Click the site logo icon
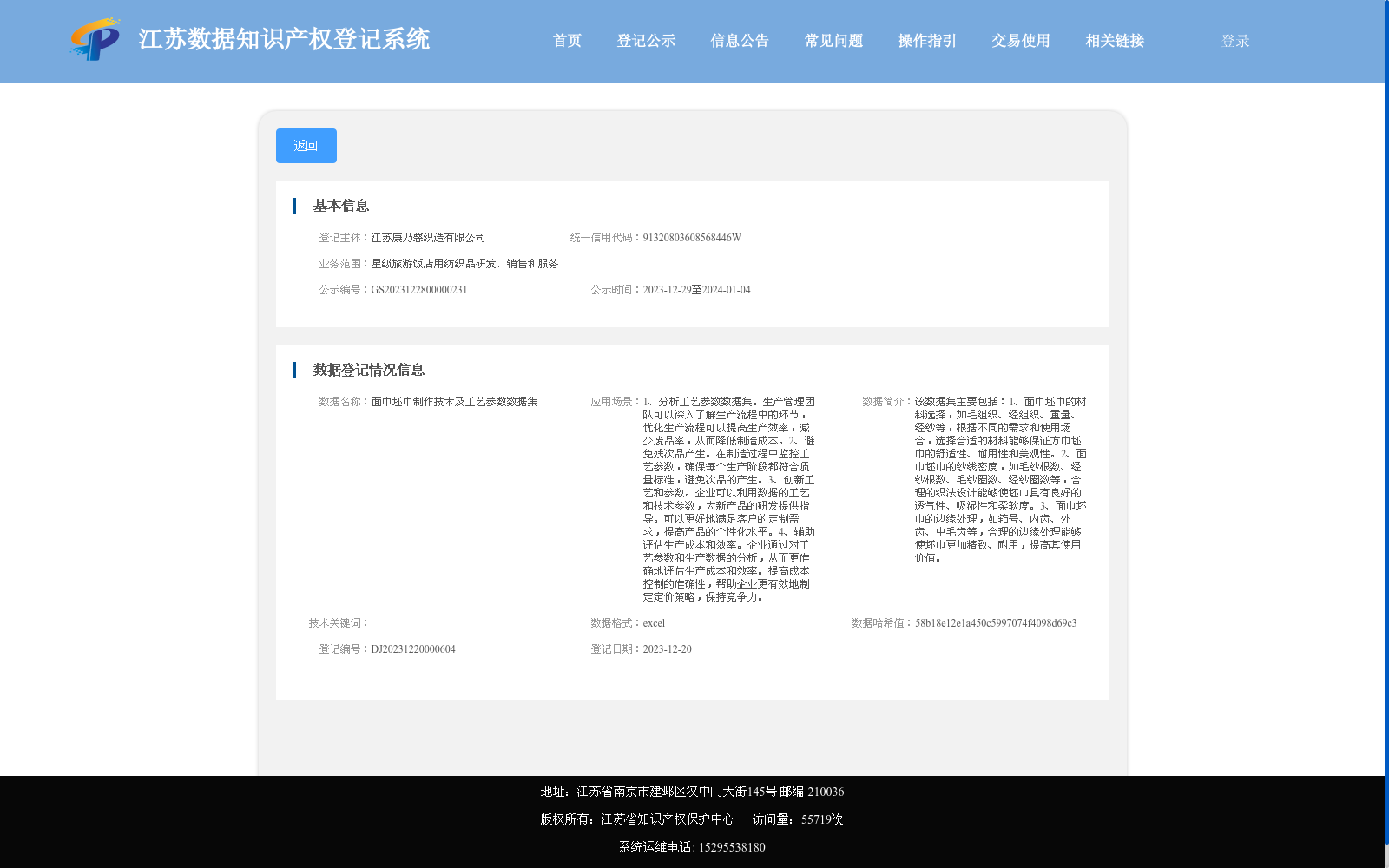This screenshot has height=868, width=1389. click(95, 39)
